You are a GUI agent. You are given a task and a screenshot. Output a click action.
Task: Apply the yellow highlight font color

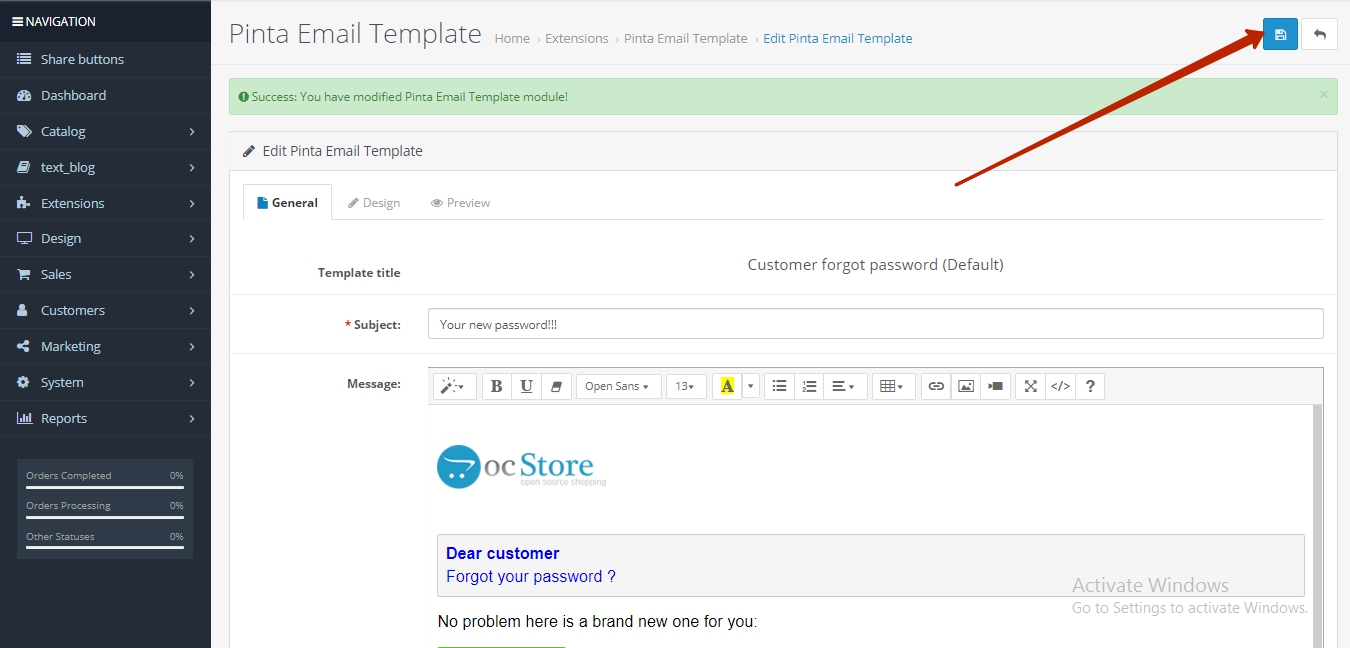727,386
